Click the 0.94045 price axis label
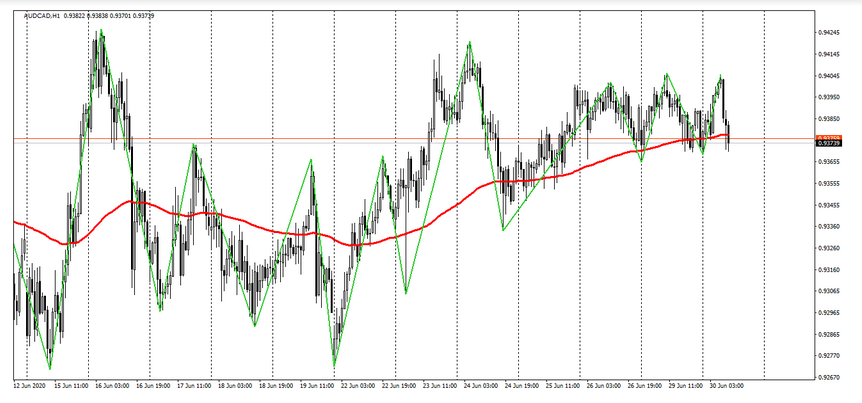The height and width of the screenshot is (403, 862). click(827, 76)
